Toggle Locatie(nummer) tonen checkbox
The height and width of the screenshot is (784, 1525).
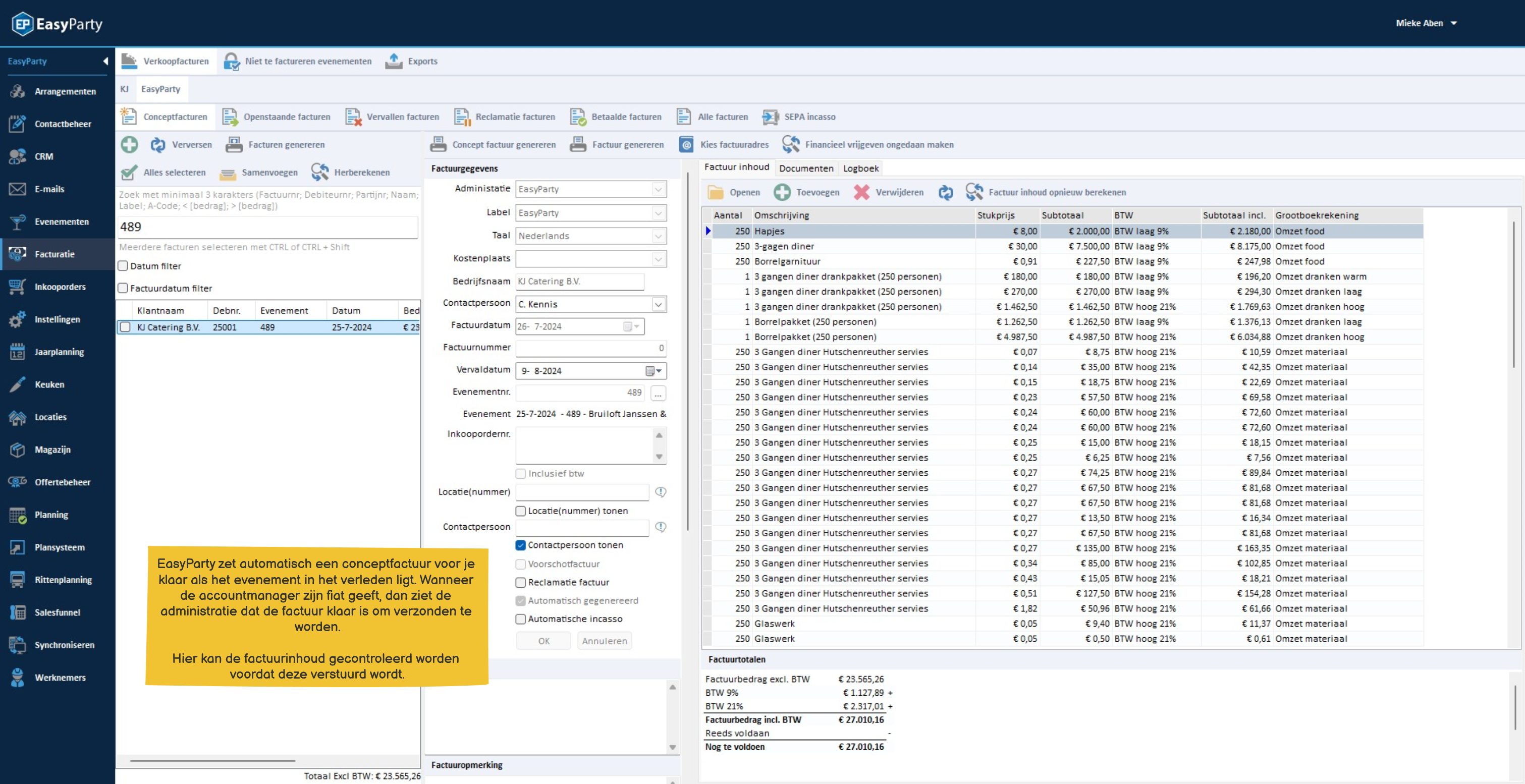pos(520,511)
